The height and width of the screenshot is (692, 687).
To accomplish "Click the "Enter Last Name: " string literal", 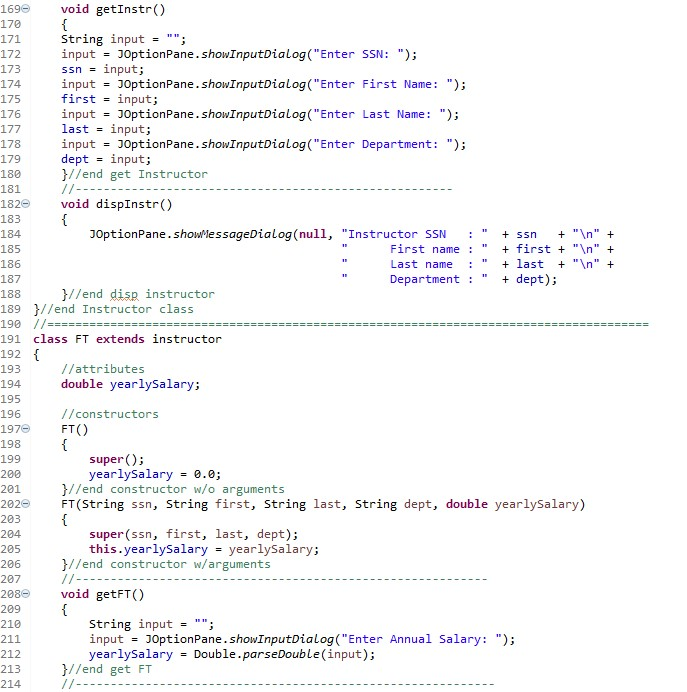I will (379, 114).
